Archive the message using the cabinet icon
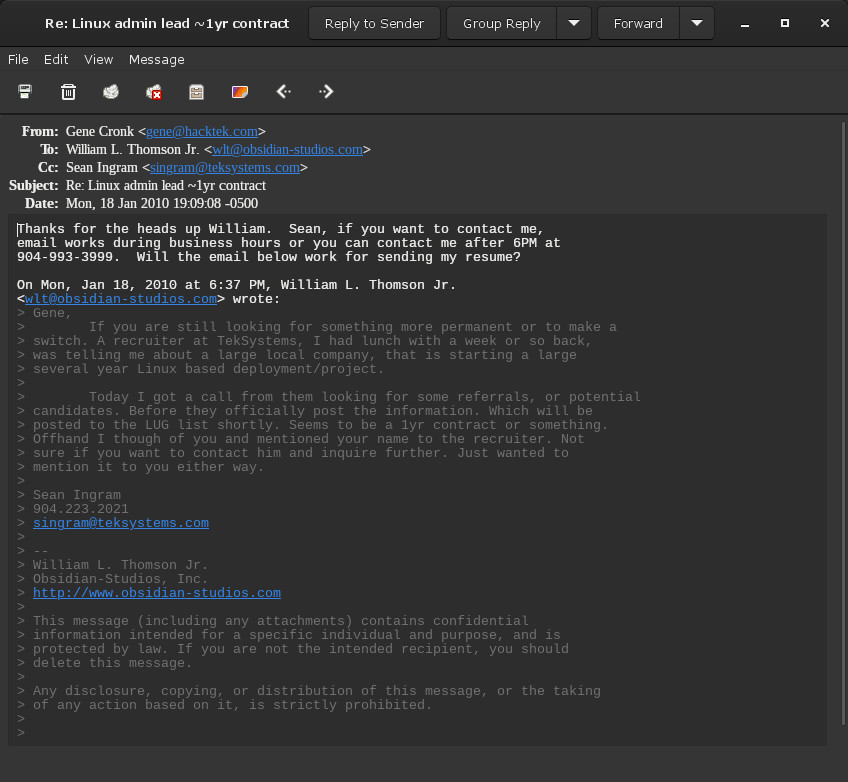This screenshot has width=848, height=782. click(197, 92)
